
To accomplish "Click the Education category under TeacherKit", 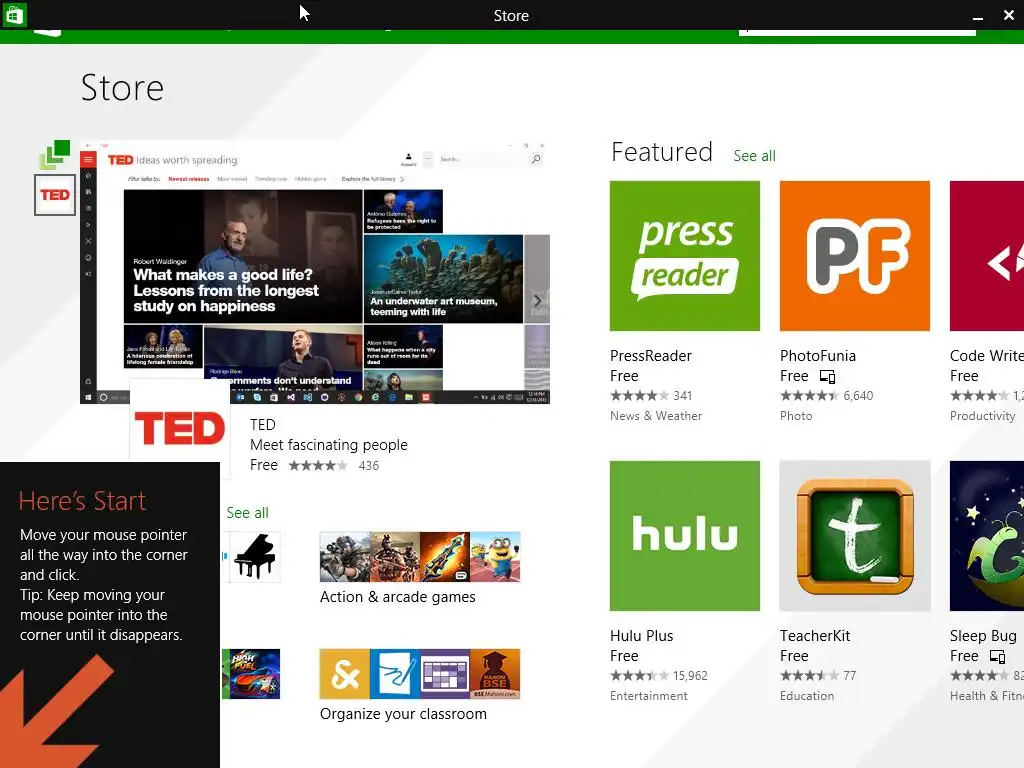I will pyautogui.click(x=807, y=696).
